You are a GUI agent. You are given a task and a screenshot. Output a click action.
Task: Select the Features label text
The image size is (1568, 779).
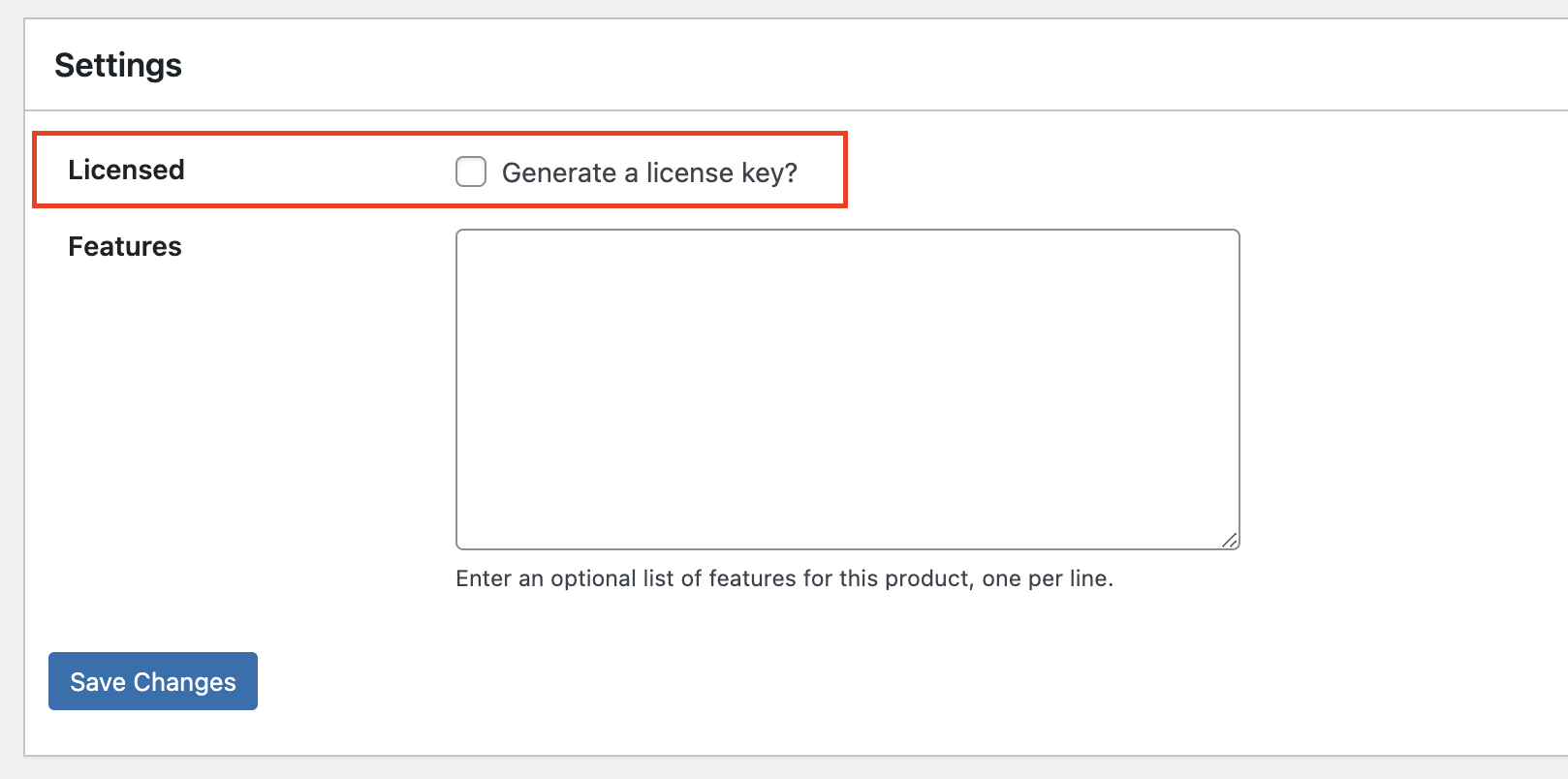pos(124,246)
